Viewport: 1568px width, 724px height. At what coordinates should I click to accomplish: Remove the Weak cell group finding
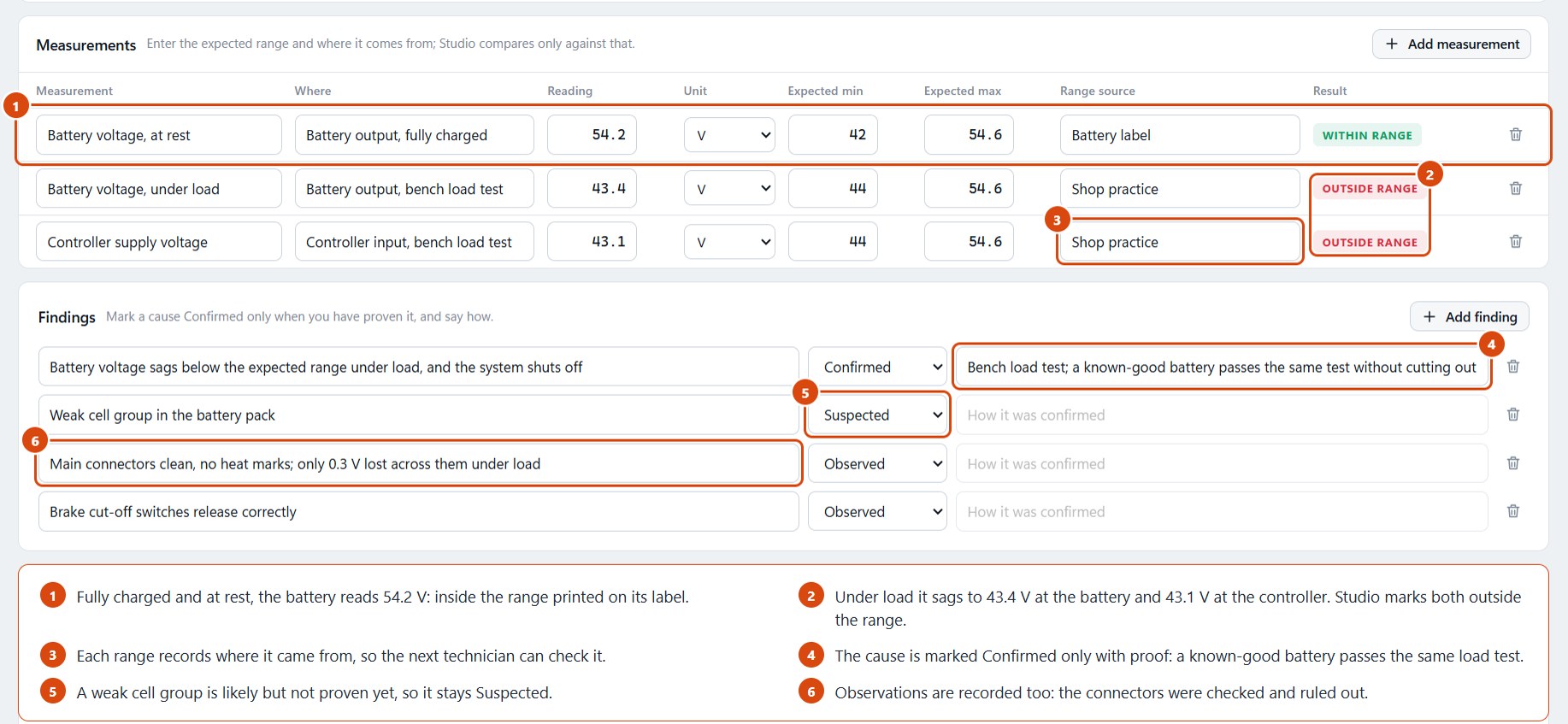point(1512,415)
